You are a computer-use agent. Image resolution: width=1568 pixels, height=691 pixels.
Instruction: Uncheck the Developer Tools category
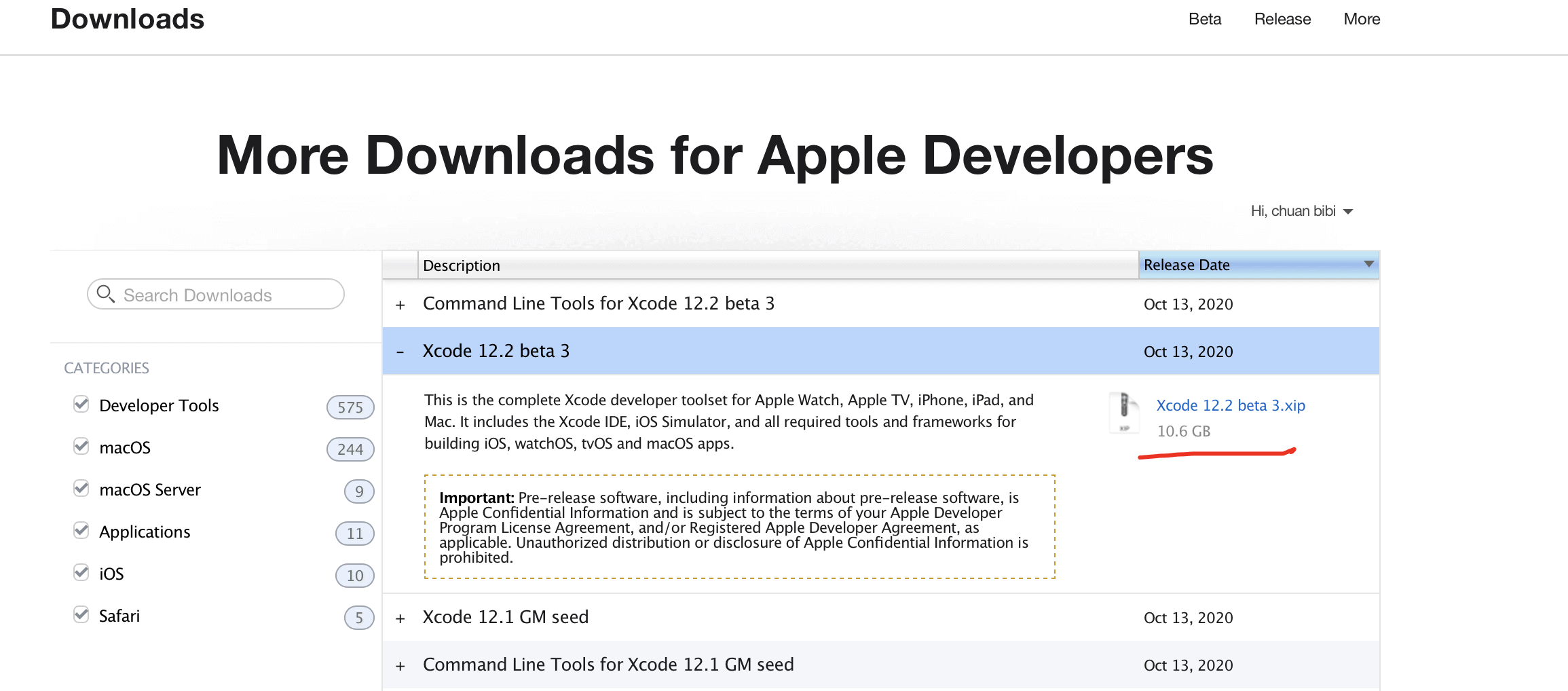(81, 405)
